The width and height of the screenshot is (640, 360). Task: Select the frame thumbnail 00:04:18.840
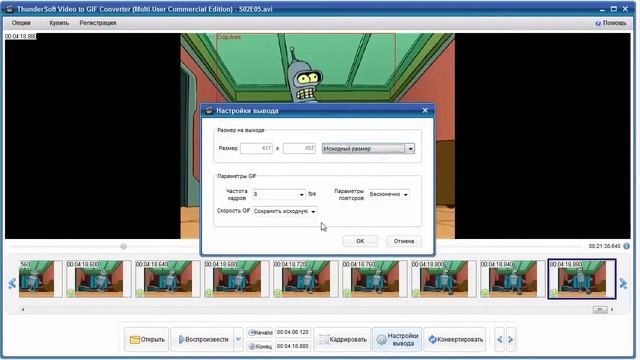512,279
